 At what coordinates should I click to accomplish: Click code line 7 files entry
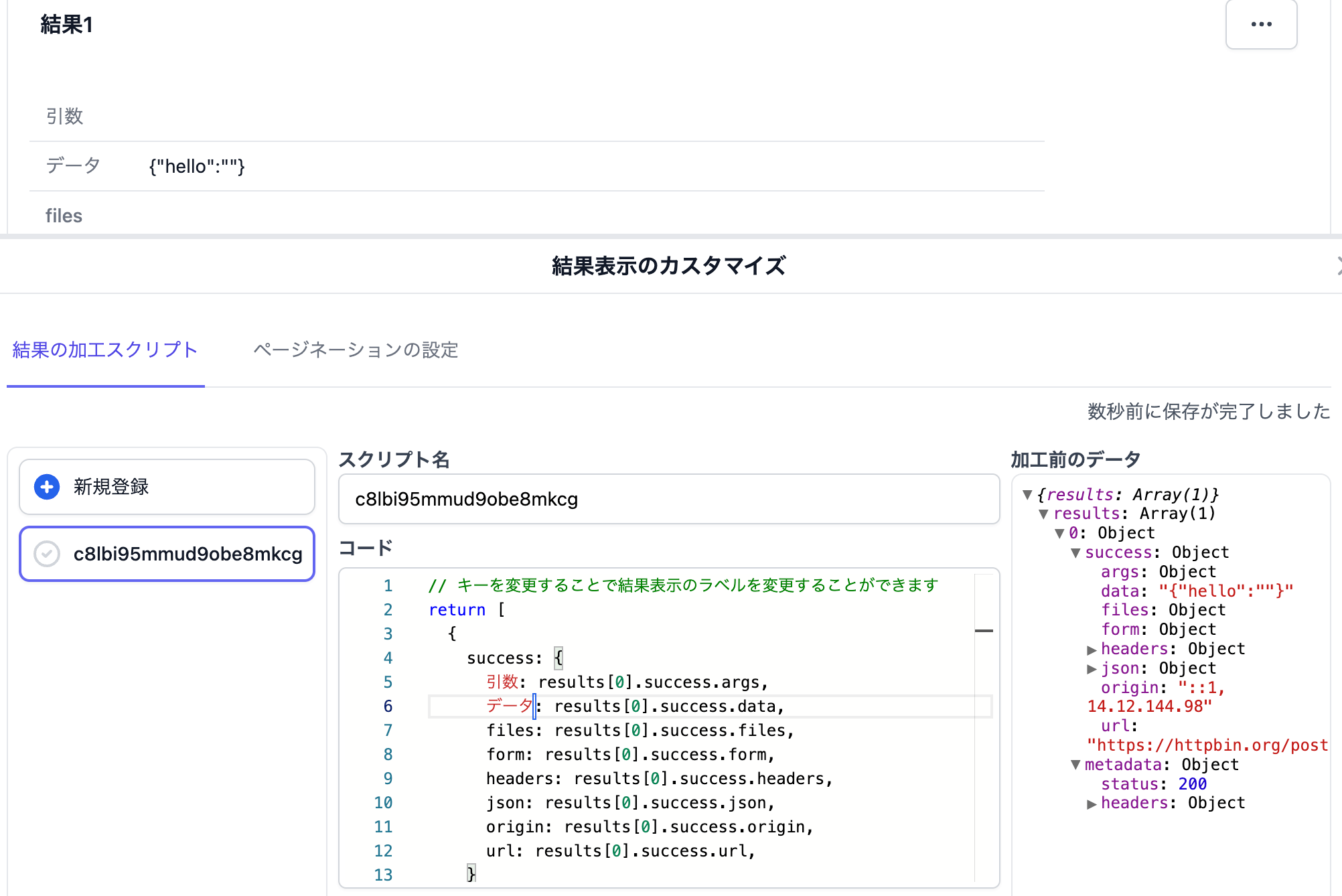pos(640,730)
